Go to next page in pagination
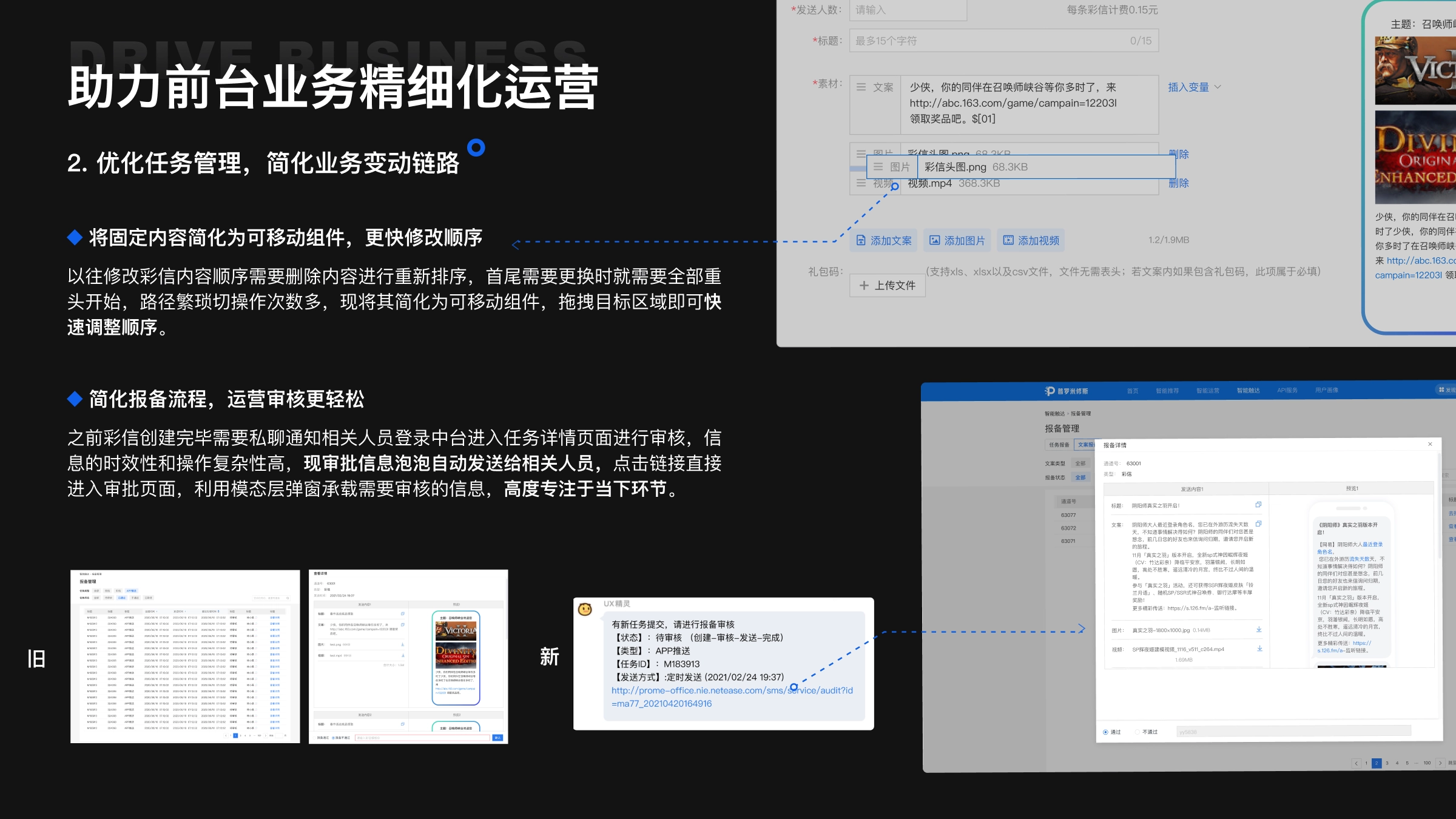Image resolution: width=1456 pixels, height=819 pixels. [1440, 763]
